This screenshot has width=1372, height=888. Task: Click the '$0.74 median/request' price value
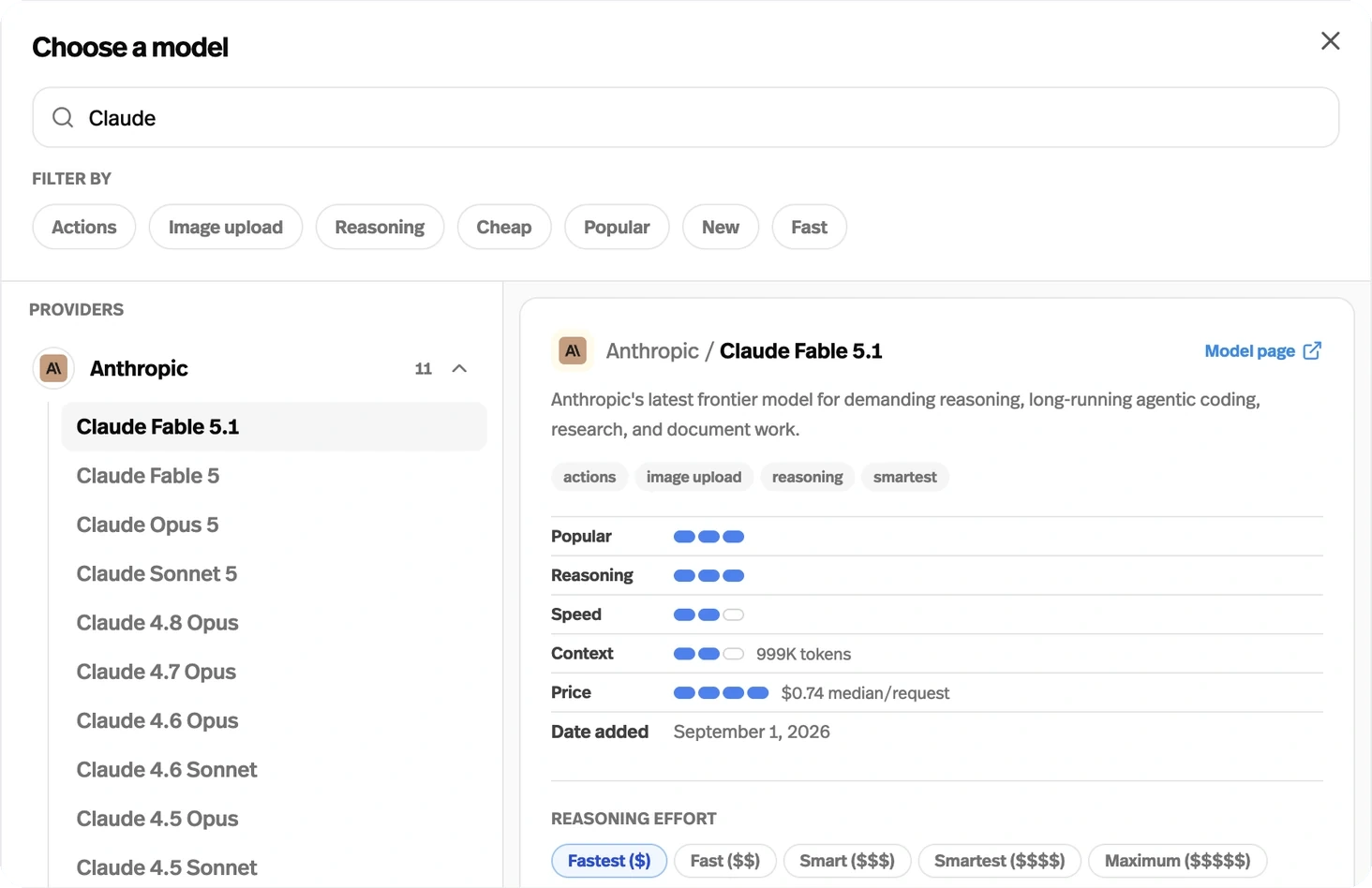(x=865, y=693)
